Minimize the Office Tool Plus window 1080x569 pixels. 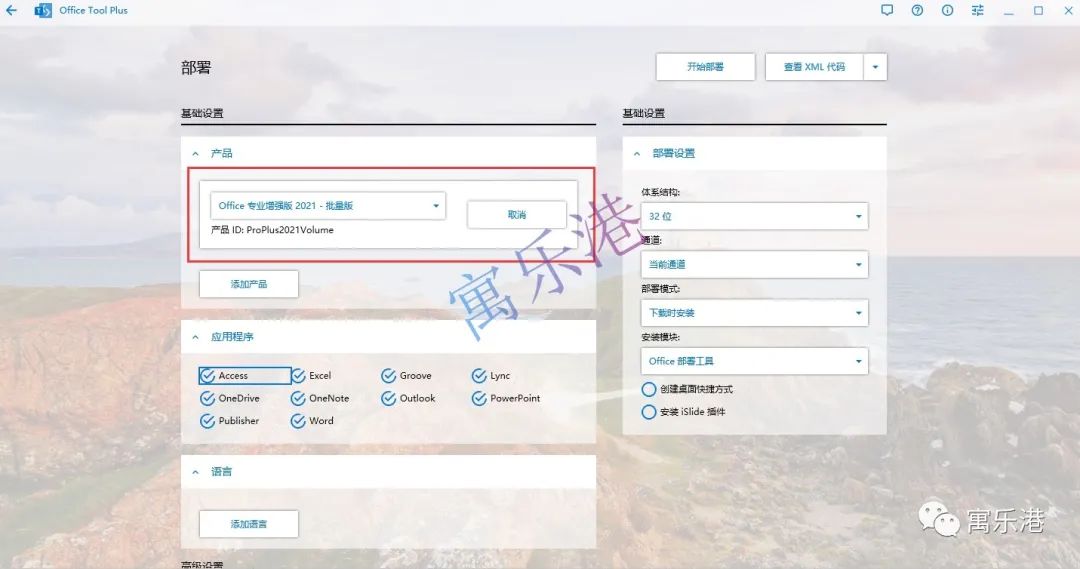point(1008,11)
